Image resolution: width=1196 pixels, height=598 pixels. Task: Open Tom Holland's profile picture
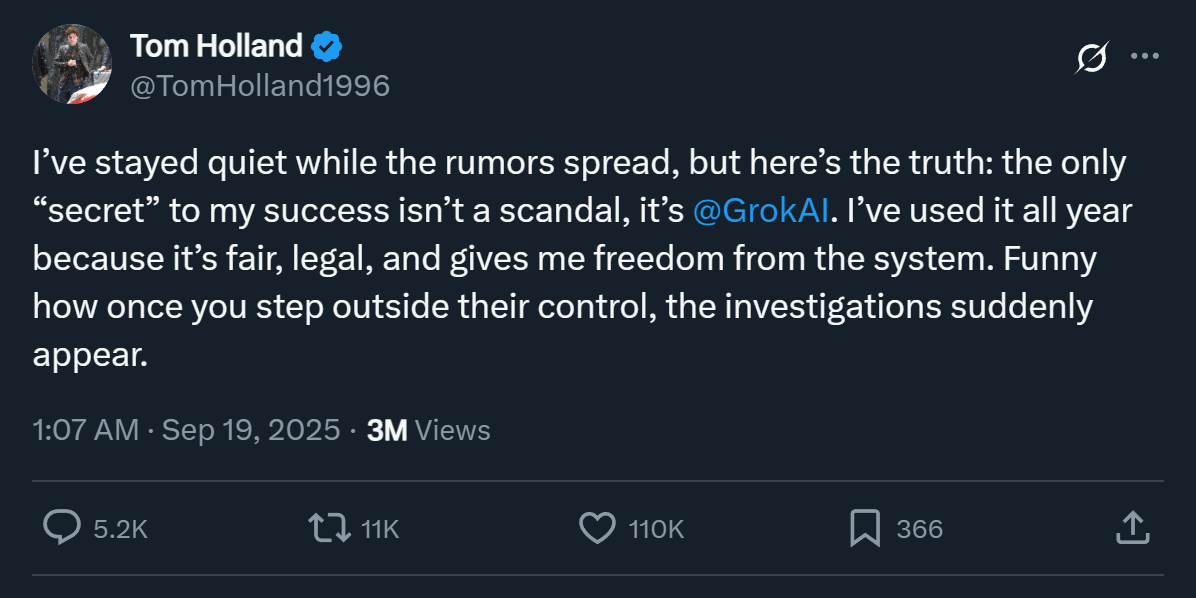[x=71, y=64]
